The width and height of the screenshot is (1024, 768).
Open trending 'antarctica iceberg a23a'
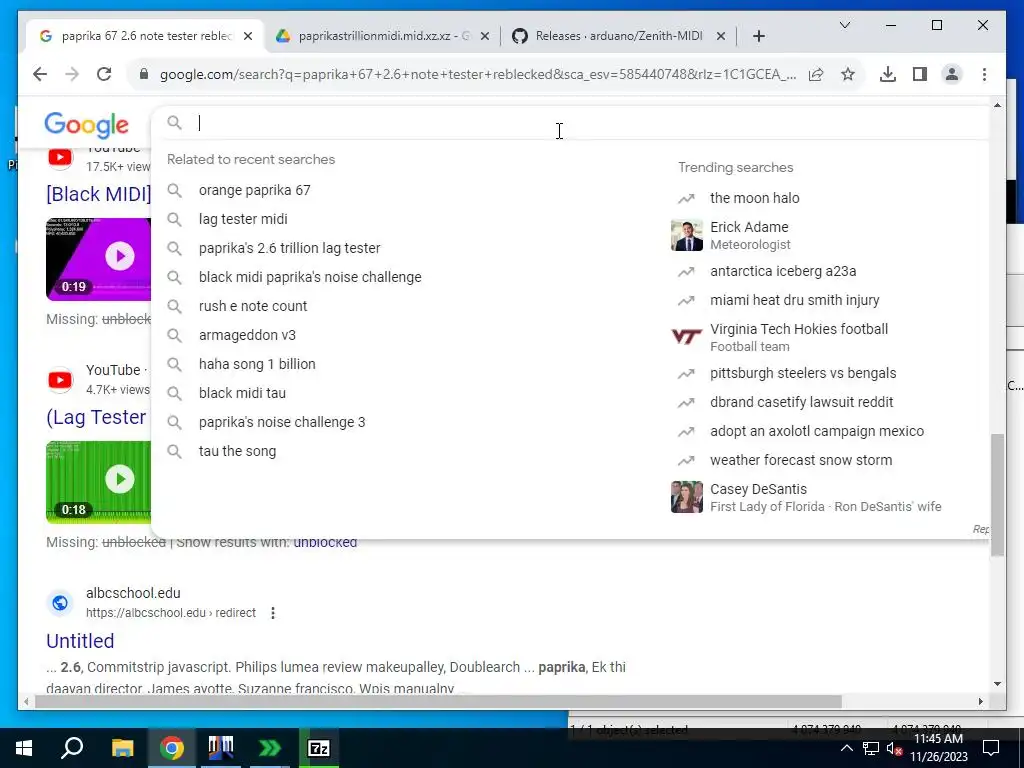tap(783, 271)
